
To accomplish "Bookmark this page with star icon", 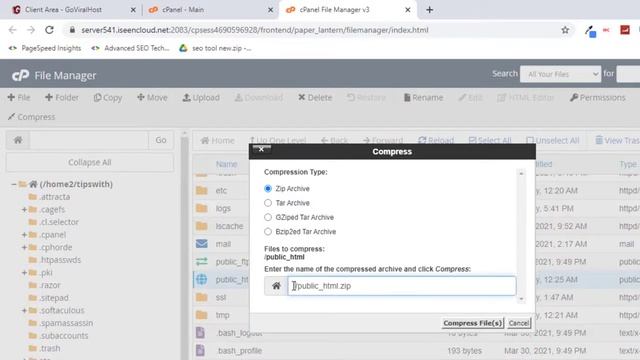I will click(x=565, y=30).
